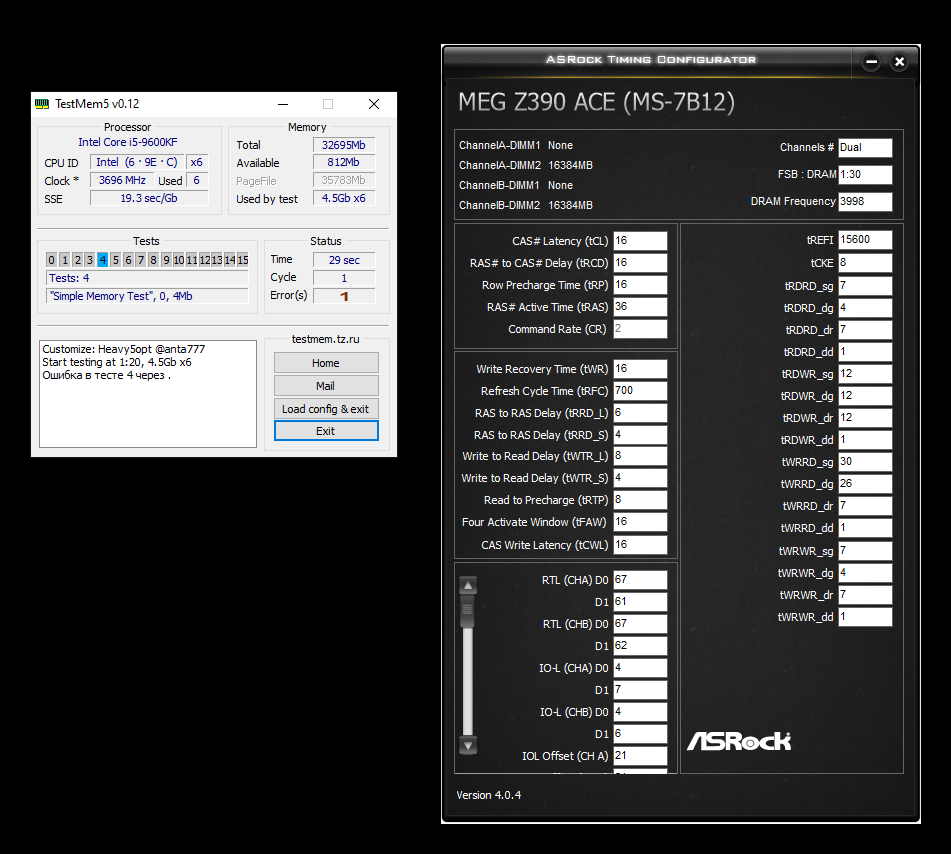The image size is (951, 854).
Task: Click the ASRock logo
Action: click(739, 741)
